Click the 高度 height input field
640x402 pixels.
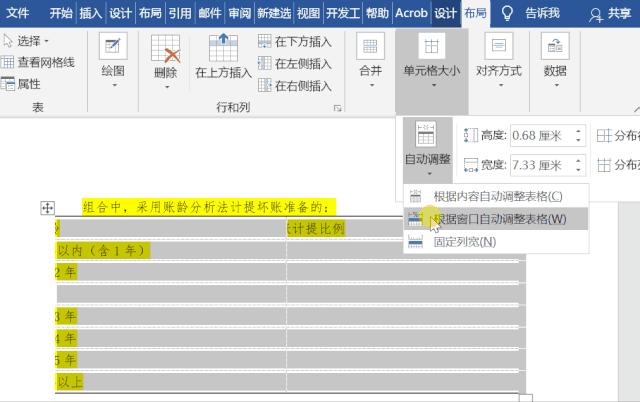coord(542,135)
